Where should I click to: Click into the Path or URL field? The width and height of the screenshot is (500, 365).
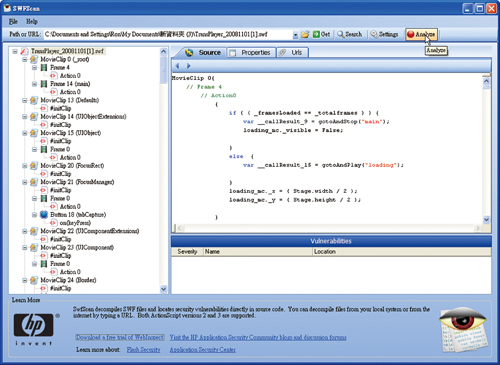coord(168,34)
